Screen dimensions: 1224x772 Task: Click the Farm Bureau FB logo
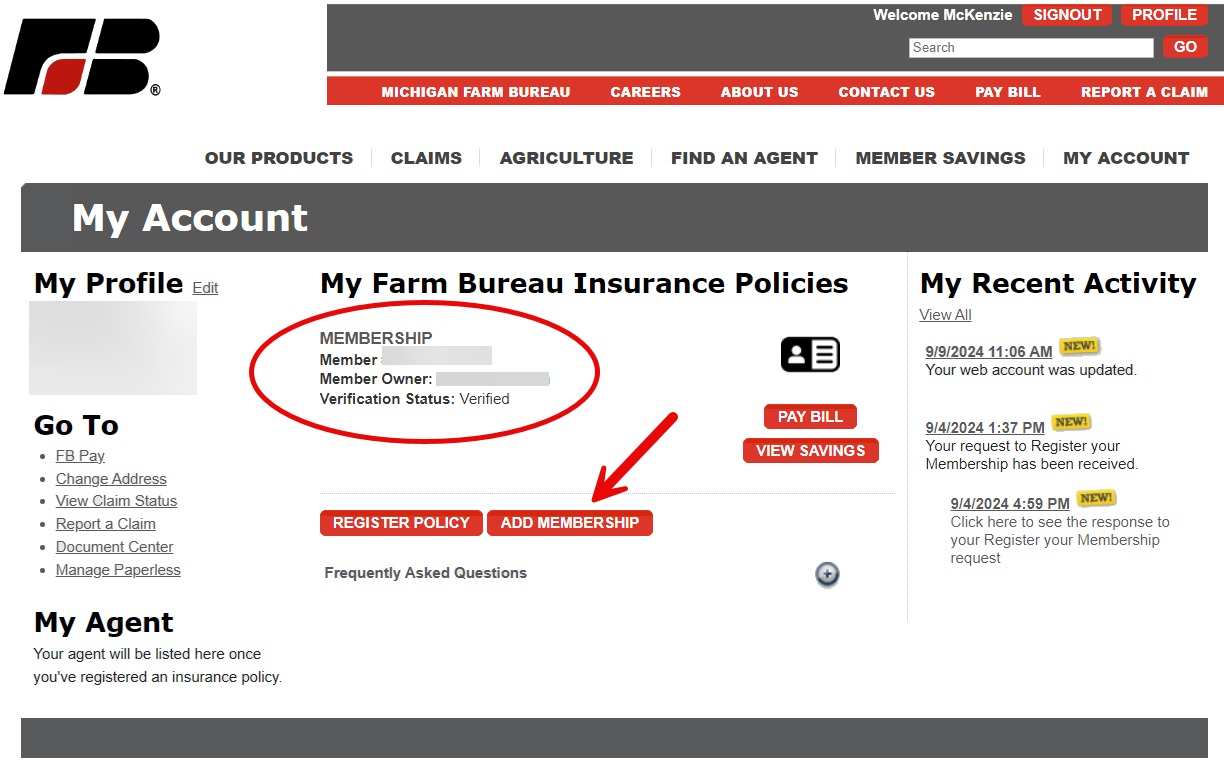click(x=82, y=58)
